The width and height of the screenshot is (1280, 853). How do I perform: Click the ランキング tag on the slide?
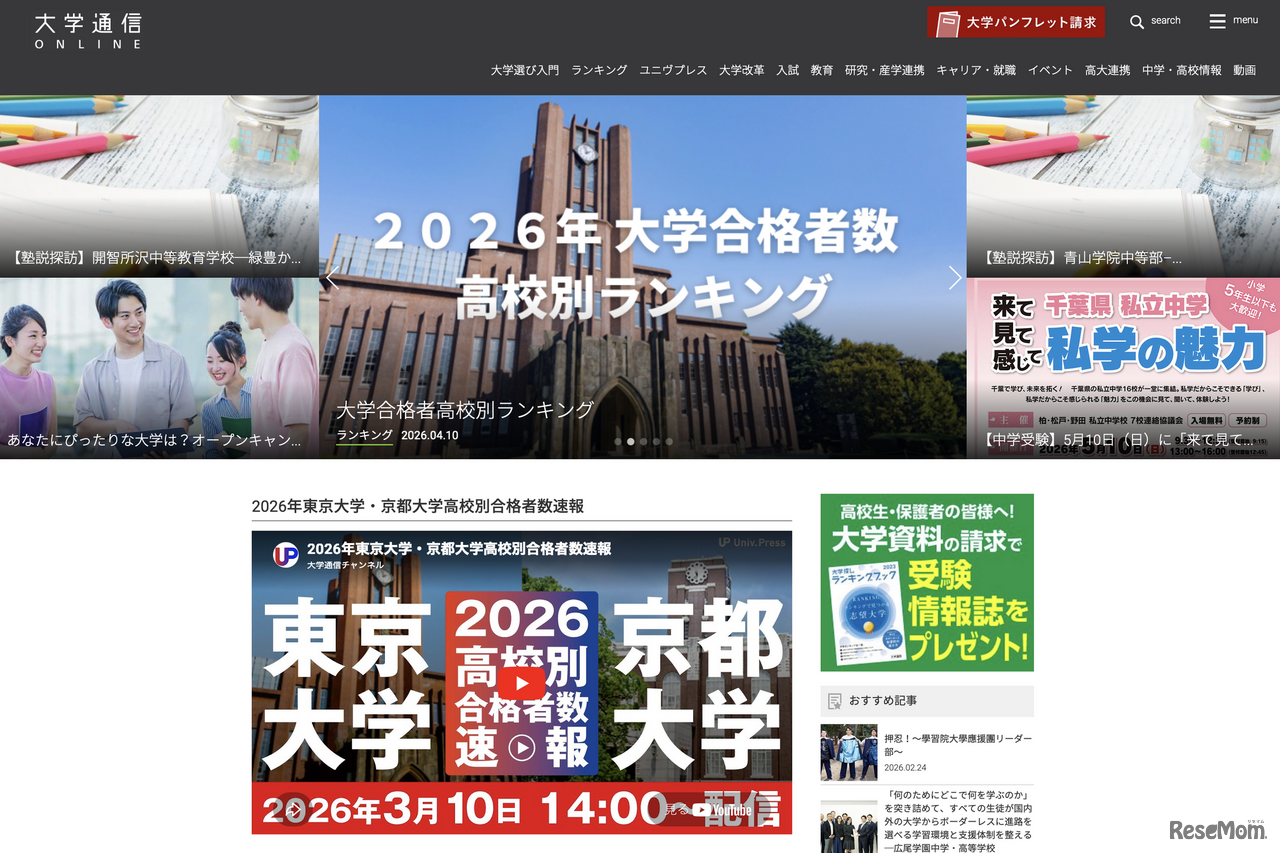point(365,436)
